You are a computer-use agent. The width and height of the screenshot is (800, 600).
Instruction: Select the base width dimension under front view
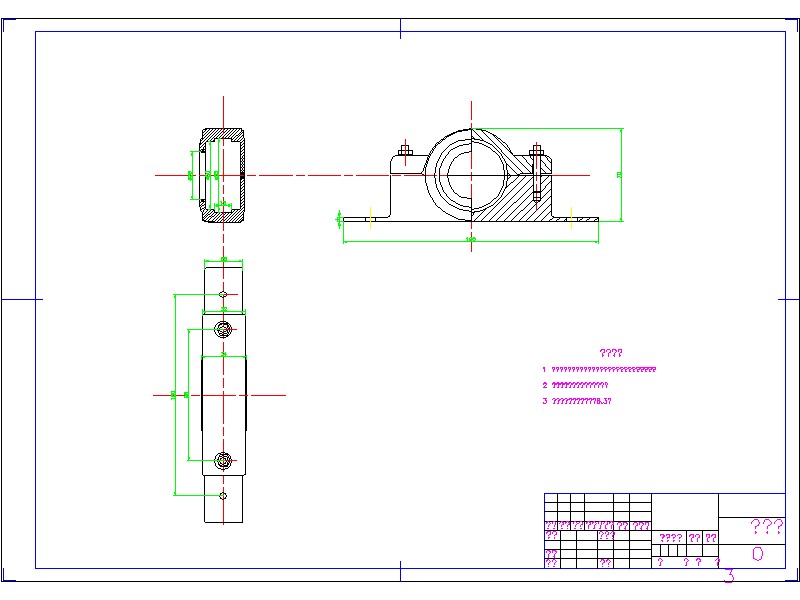click(471, 240)
